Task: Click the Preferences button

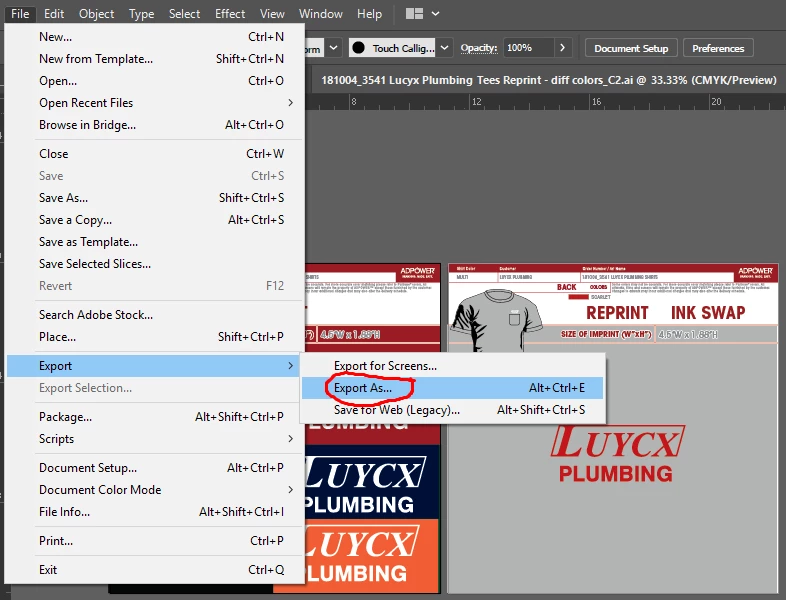Action: (718, 48)
